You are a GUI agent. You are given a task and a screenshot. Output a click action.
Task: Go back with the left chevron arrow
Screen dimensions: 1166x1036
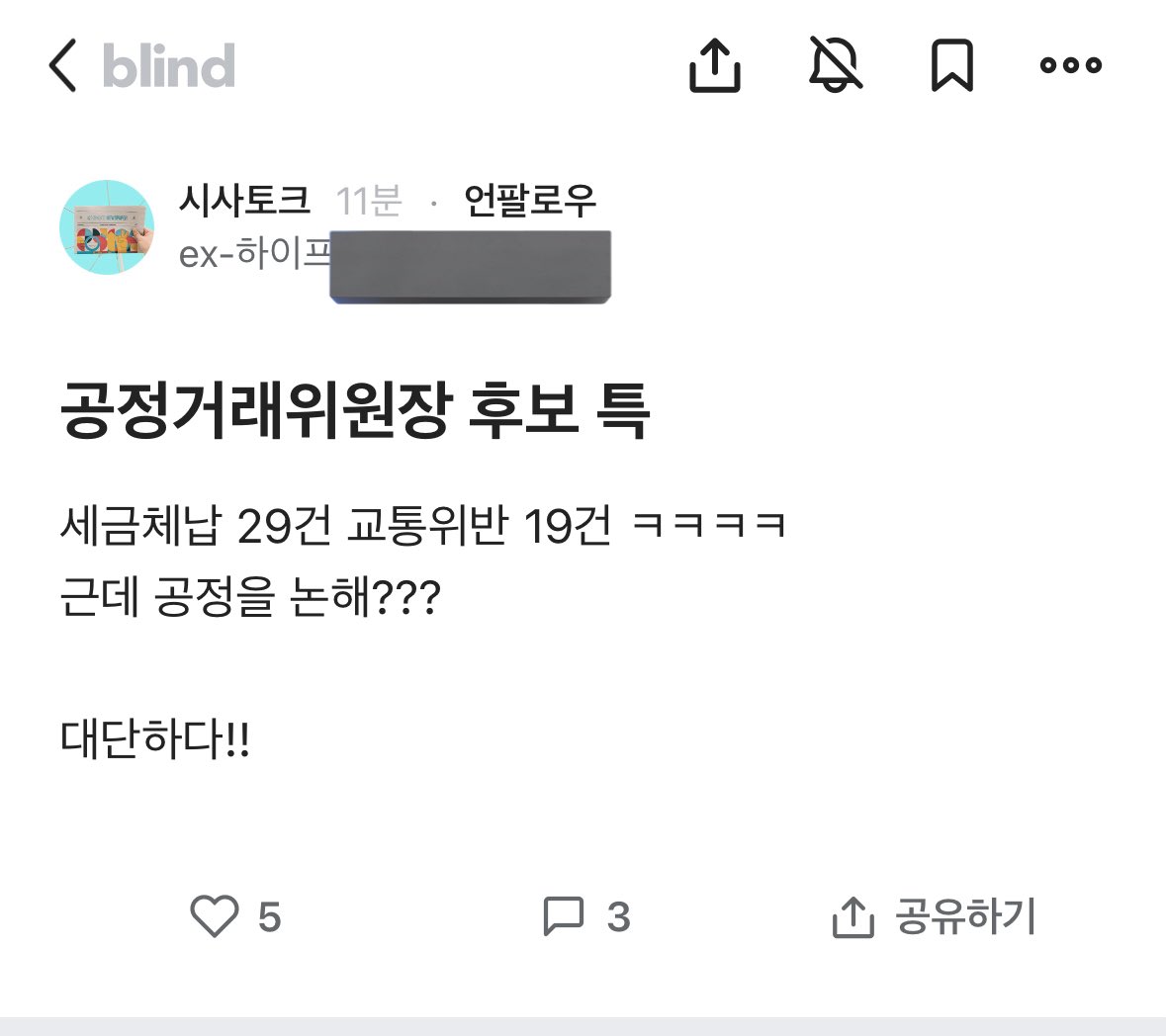[x=62, y=65]
